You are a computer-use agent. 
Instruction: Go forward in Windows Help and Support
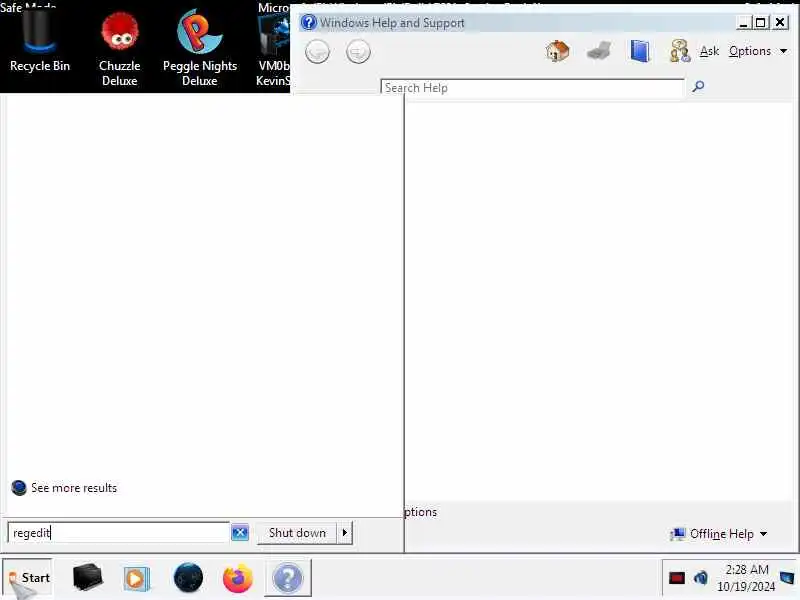coord(358,52)
